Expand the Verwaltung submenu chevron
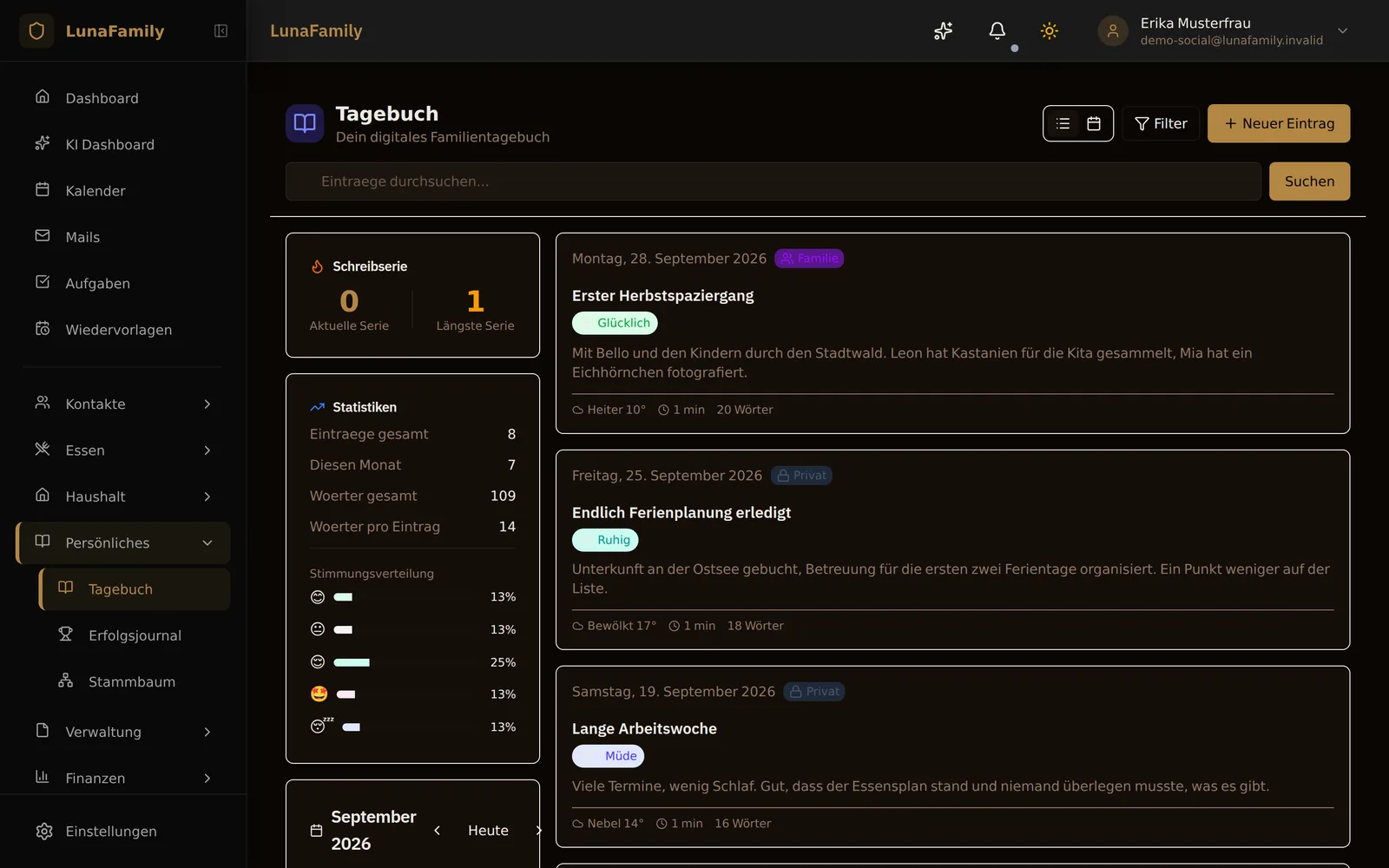Viewport: 1389px width, 868px height. click(207, 732)
